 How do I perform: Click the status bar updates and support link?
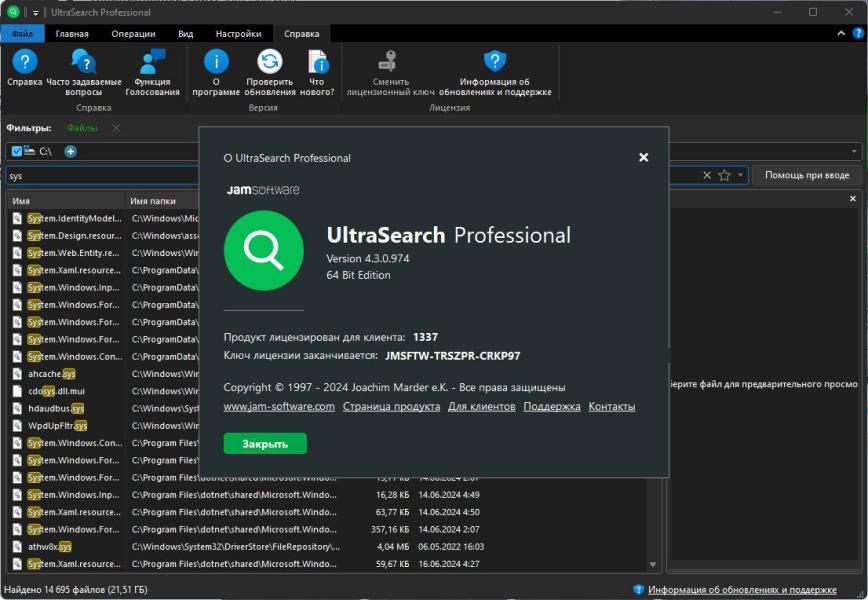[x=742, y=589]
